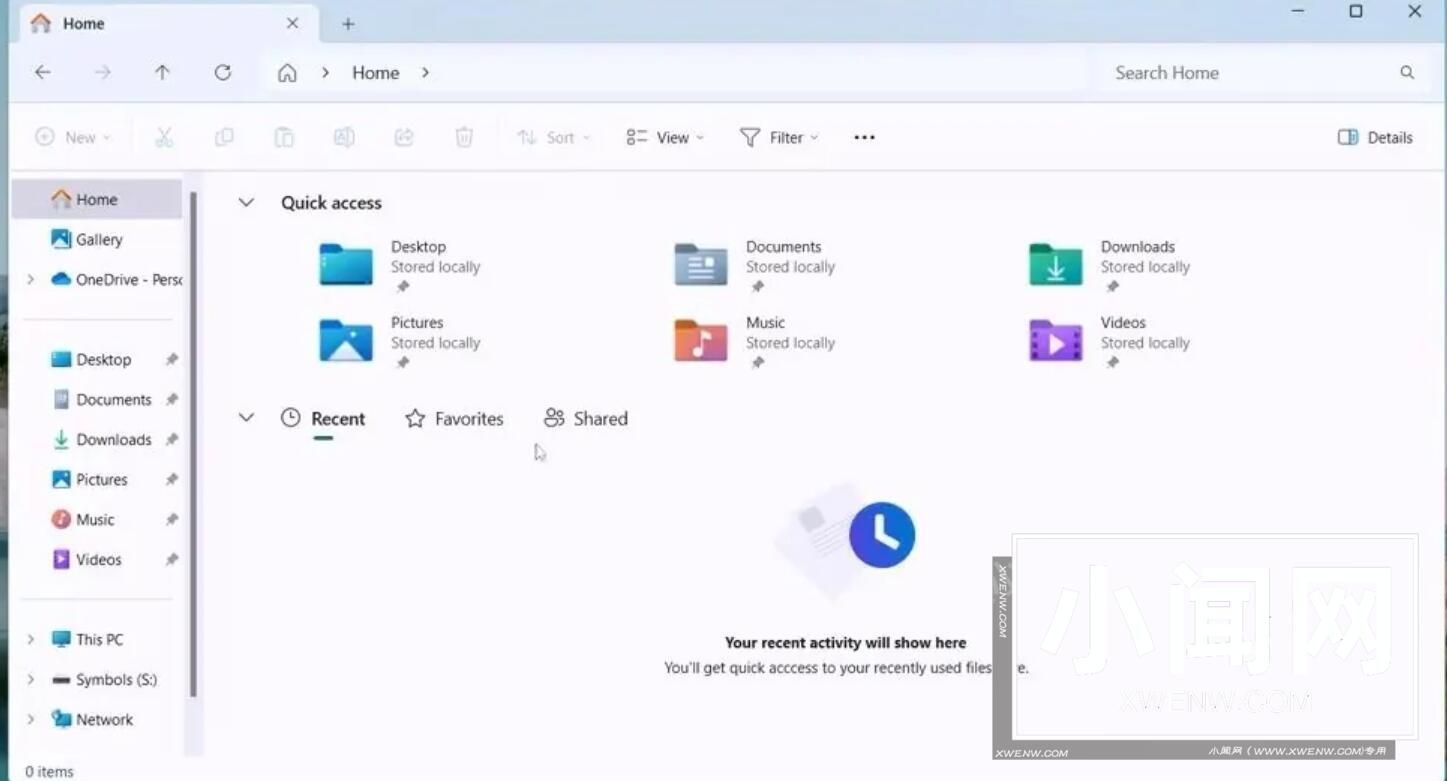
Task: Click chevron after Home in breadcrumb
Action: click(x=425, y=73)
